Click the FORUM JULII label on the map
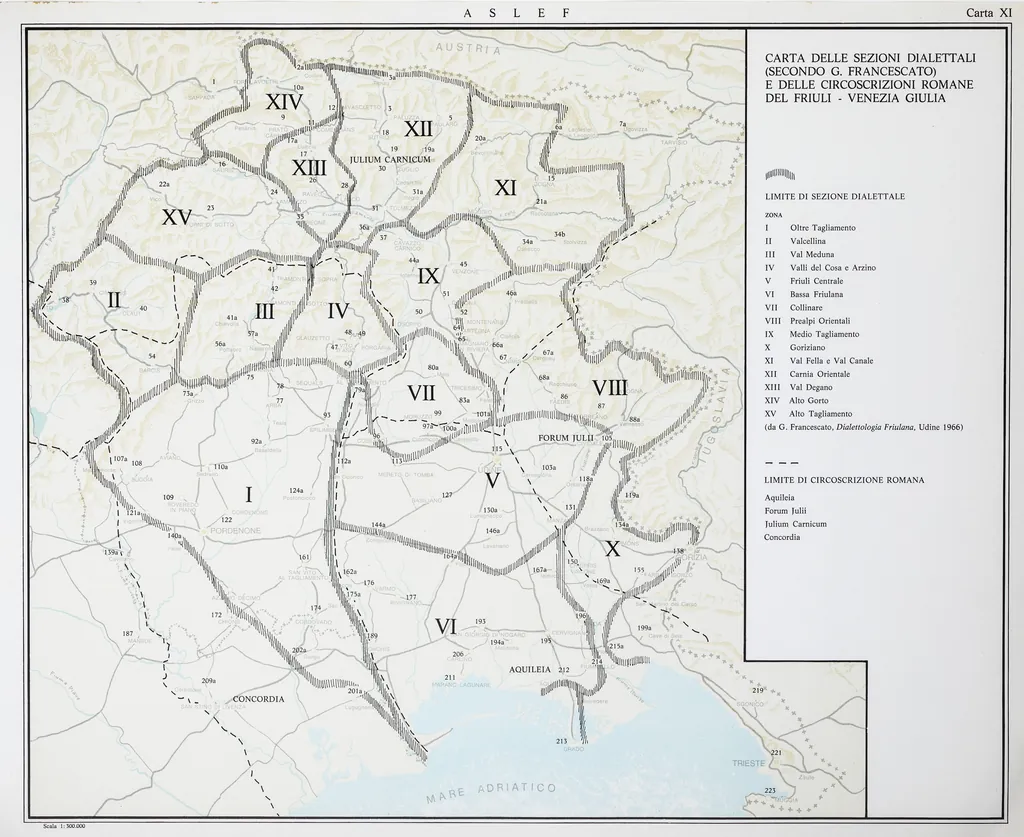The height and width of the screenshot is (837, 1024). (x=566, y=438)
